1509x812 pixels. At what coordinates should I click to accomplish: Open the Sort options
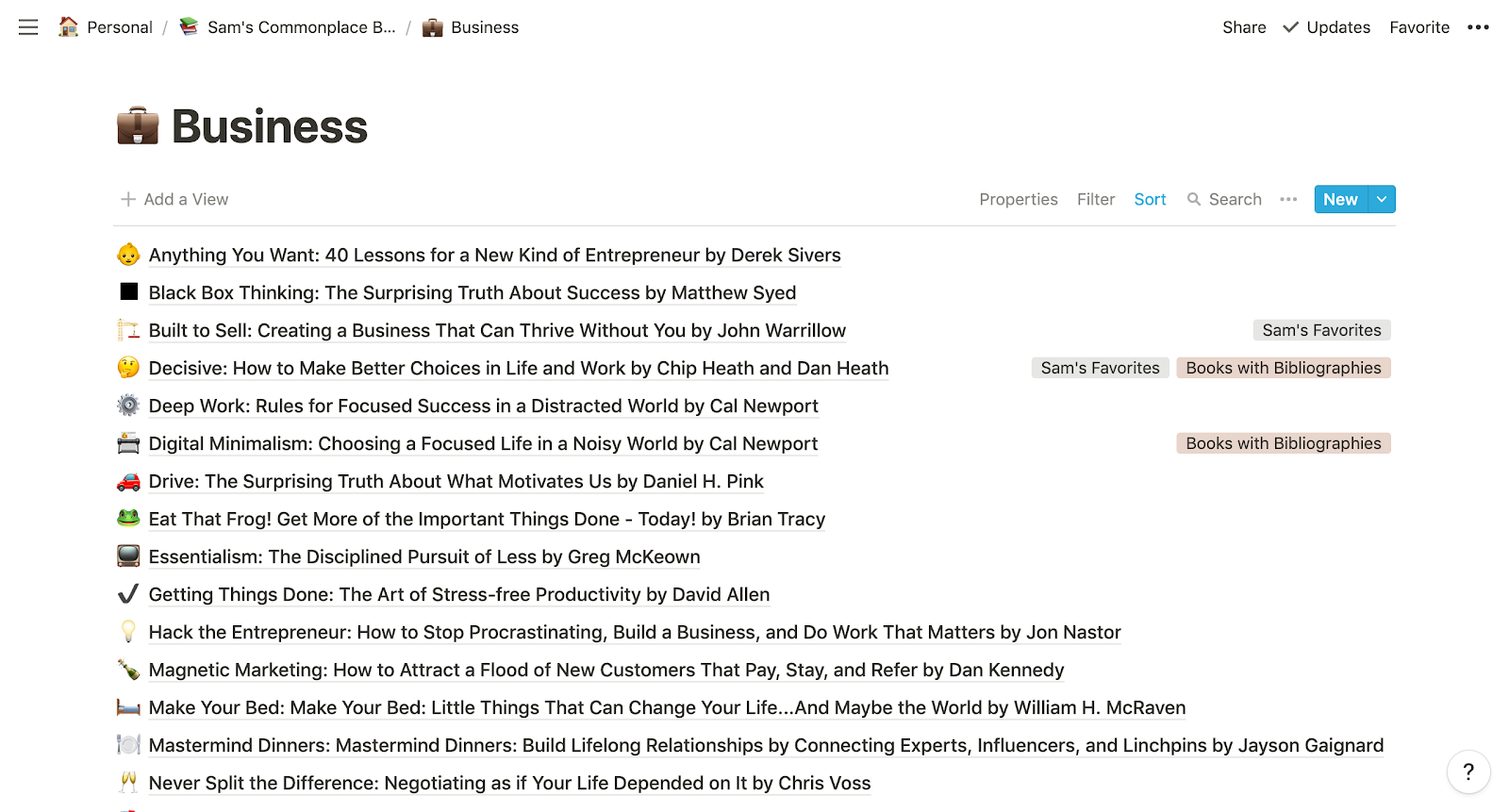point(1150,199)
